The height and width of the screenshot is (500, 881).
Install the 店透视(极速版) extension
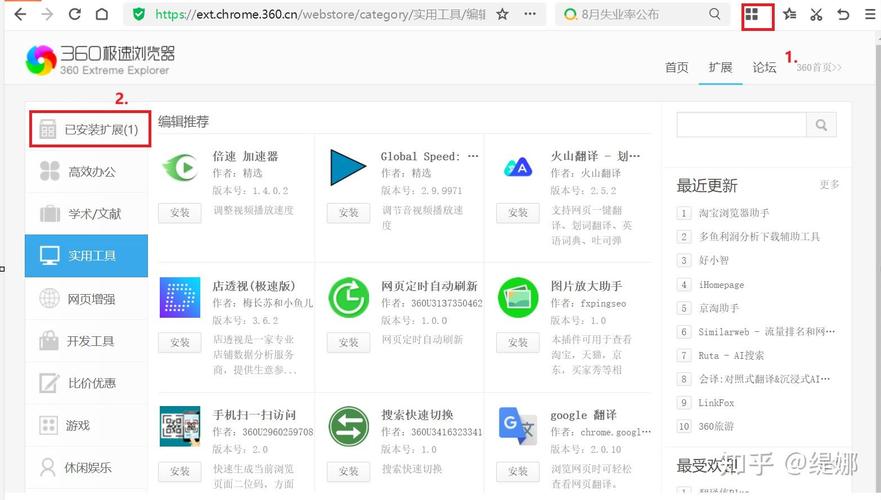click(x=180, y=343)
